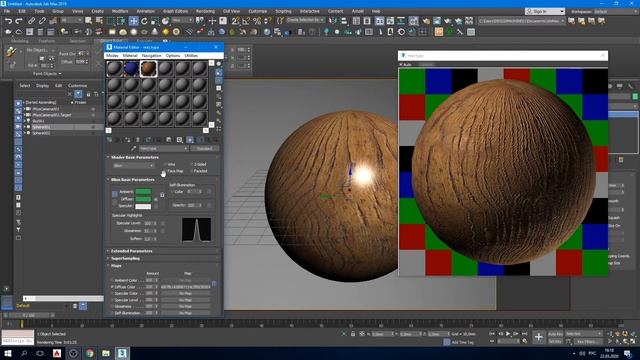Toggle the Specular Color map checkbox
This screenshot has height=360, width=640.
coord(112,293)
